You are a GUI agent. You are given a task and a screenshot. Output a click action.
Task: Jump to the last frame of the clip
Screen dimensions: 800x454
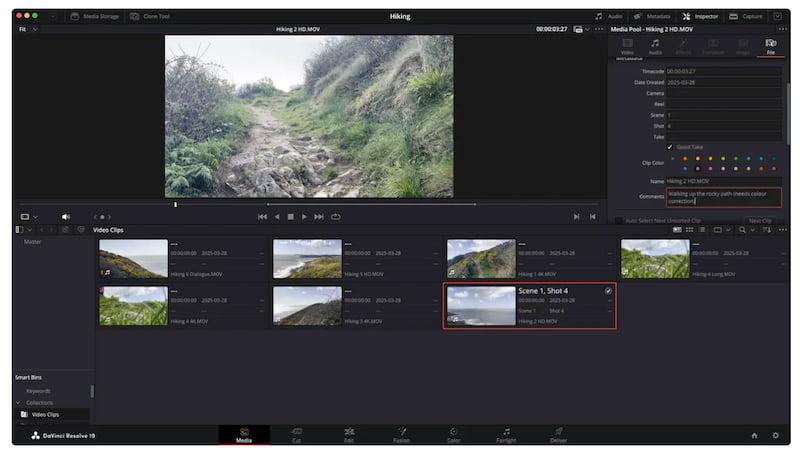(x=319, y=217)
